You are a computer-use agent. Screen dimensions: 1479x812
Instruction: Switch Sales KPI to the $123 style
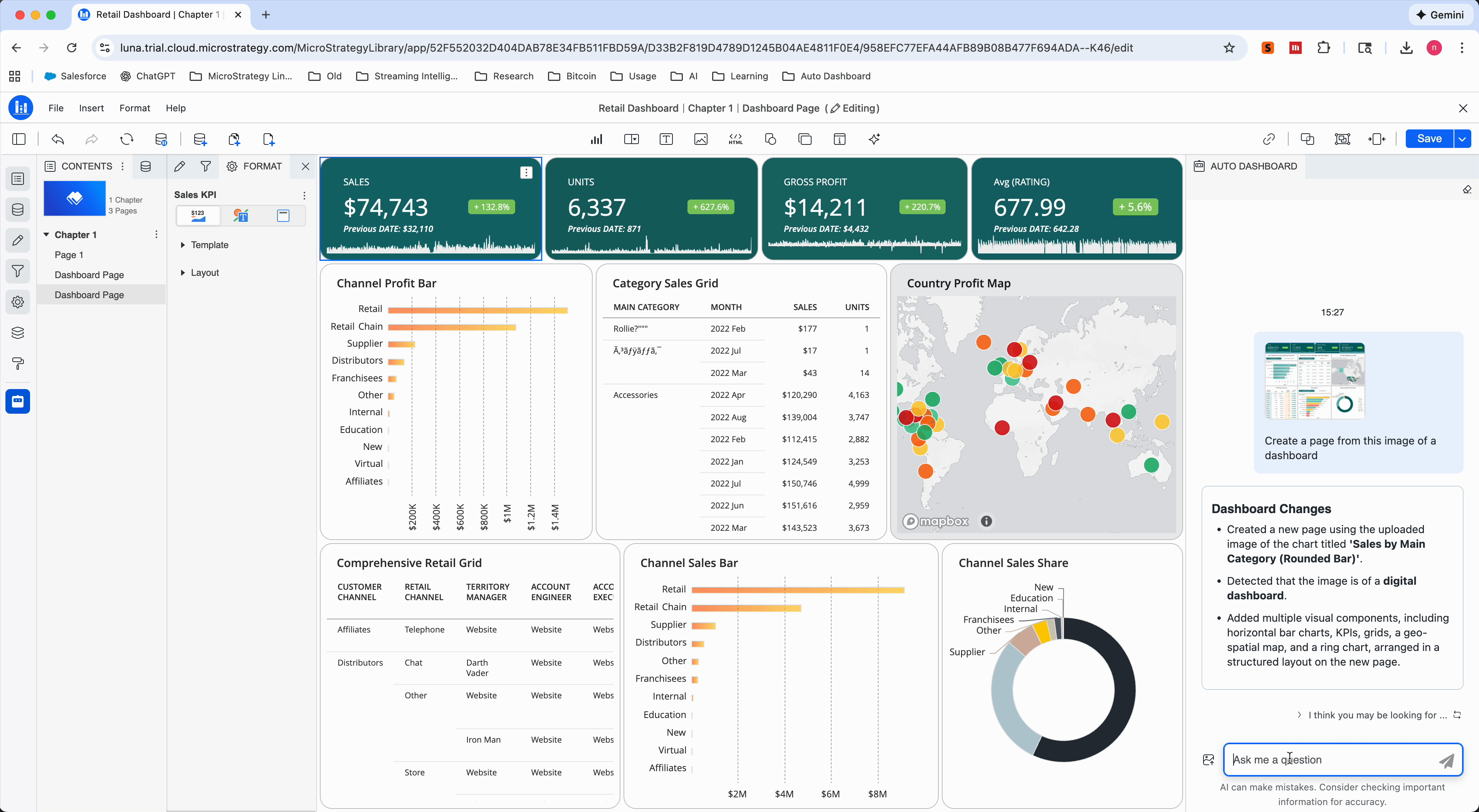click(x=198, y=216)
